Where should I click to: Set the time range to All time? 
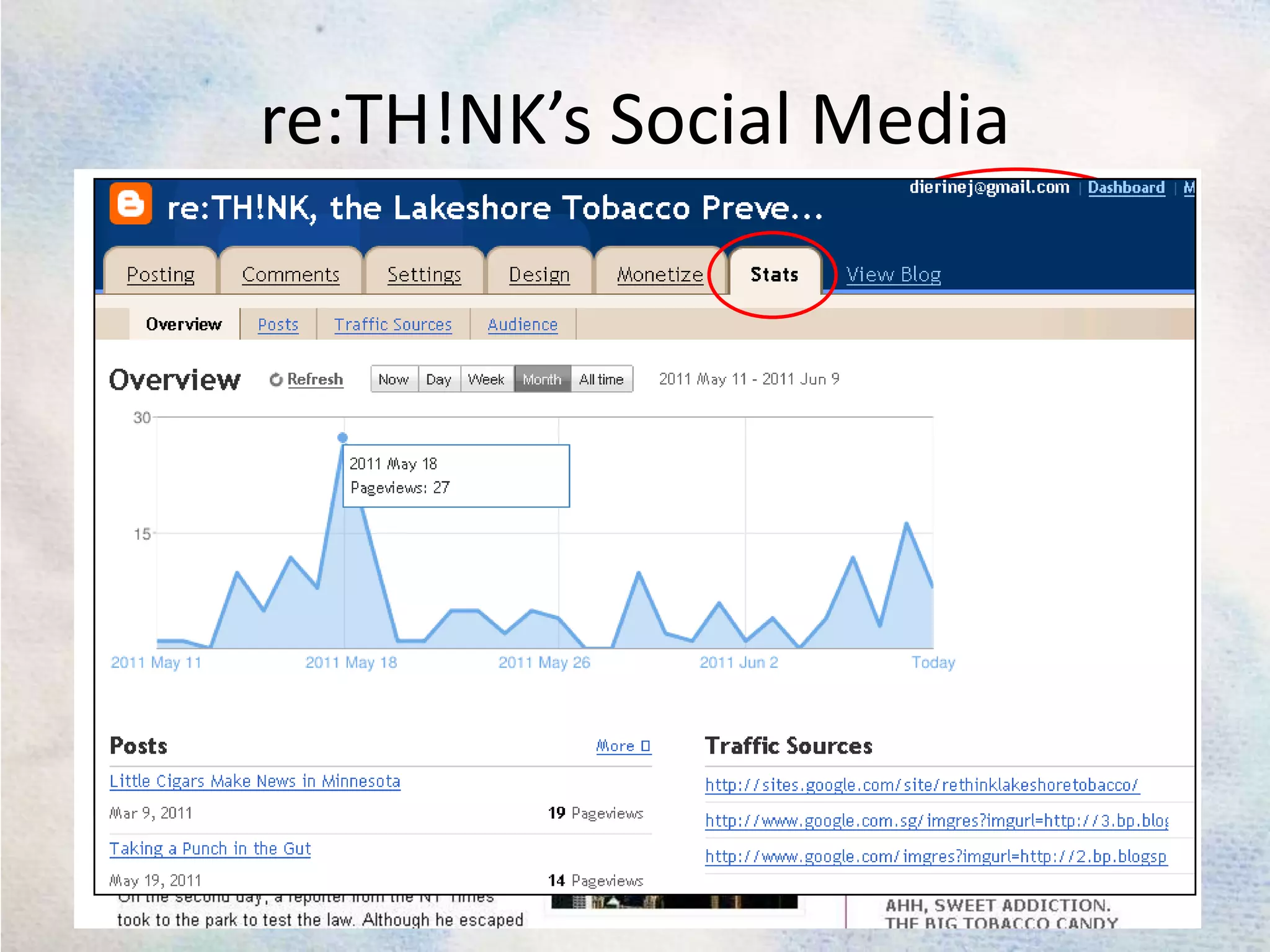tap(602, 379)
